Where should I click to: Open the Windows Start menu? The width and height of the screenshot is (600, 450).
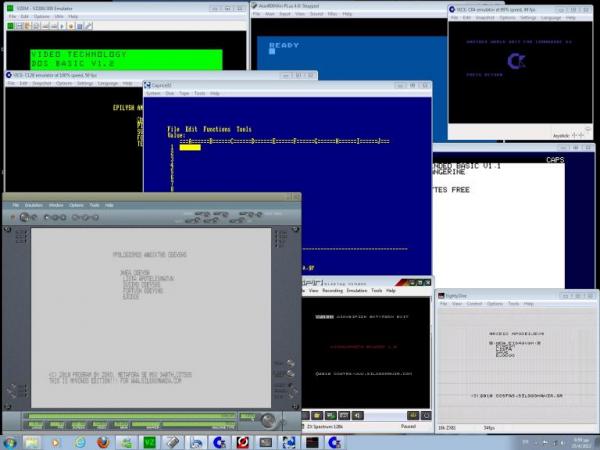(x=10, y=441)
